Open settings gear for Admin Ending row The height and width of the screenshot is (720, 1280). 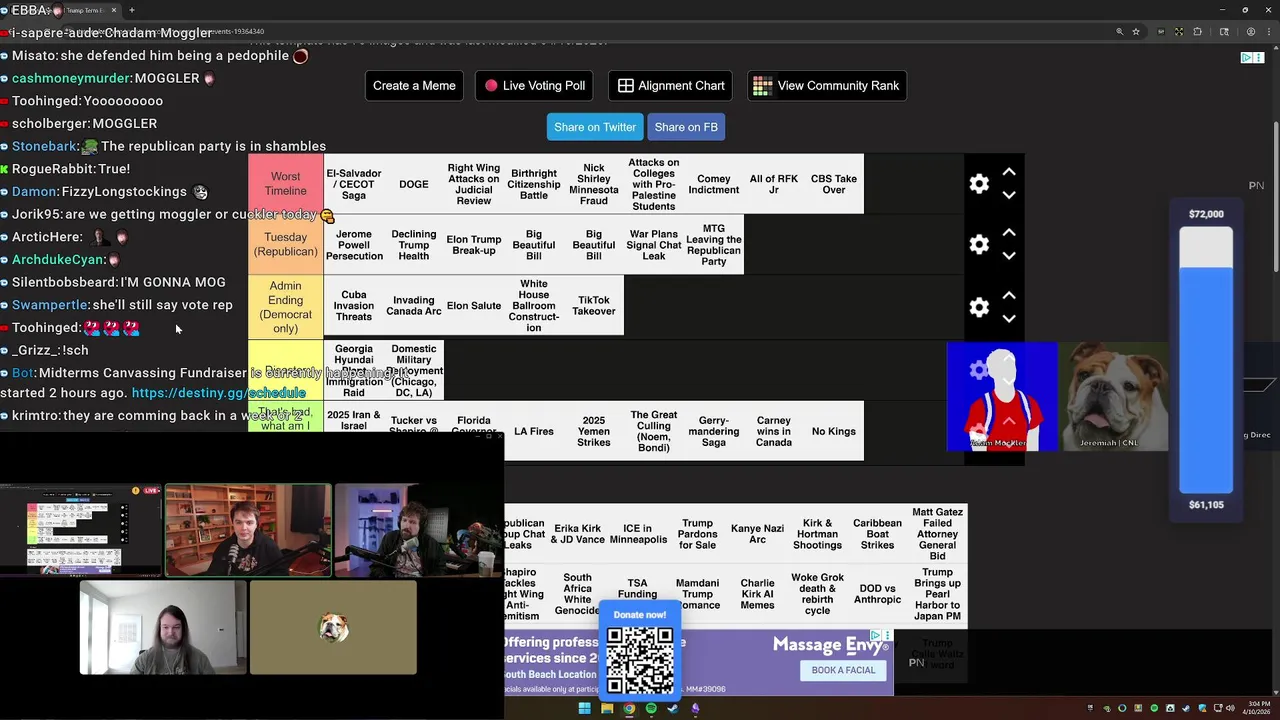tap(979, 307)
